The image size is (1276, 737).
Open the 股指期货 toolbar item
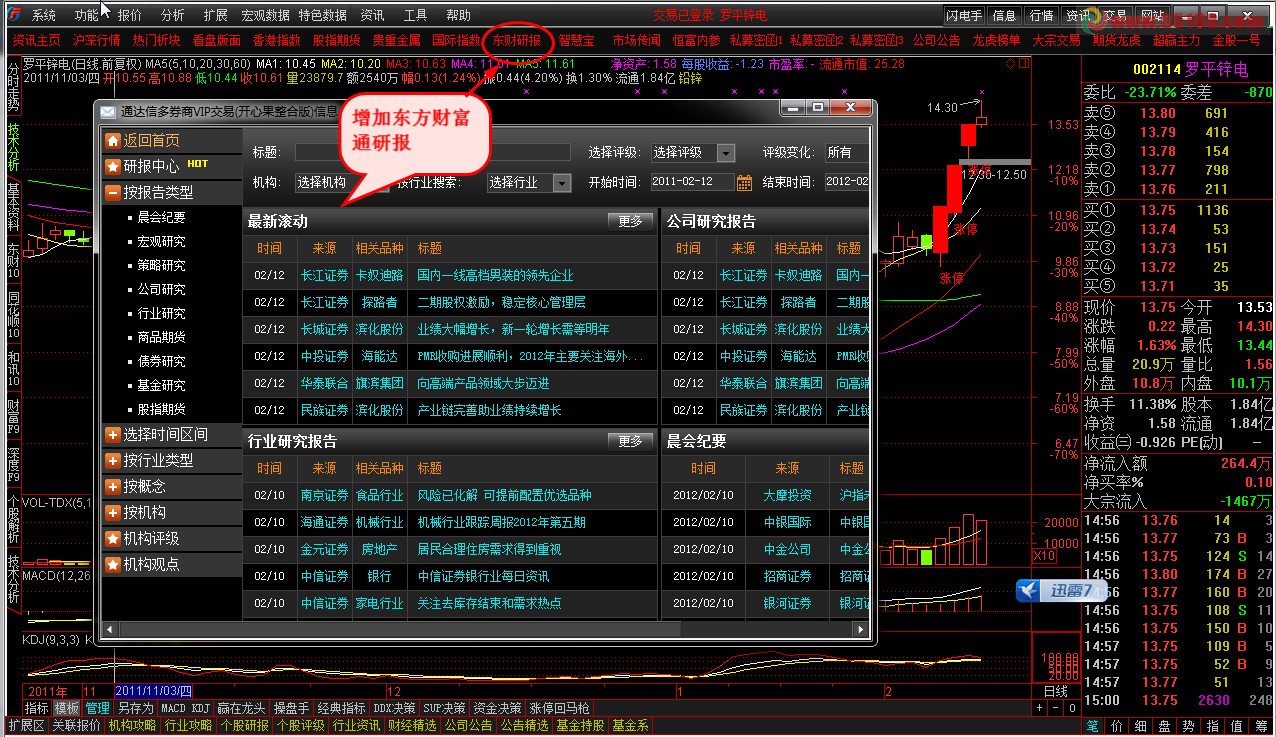coord(336,40)
